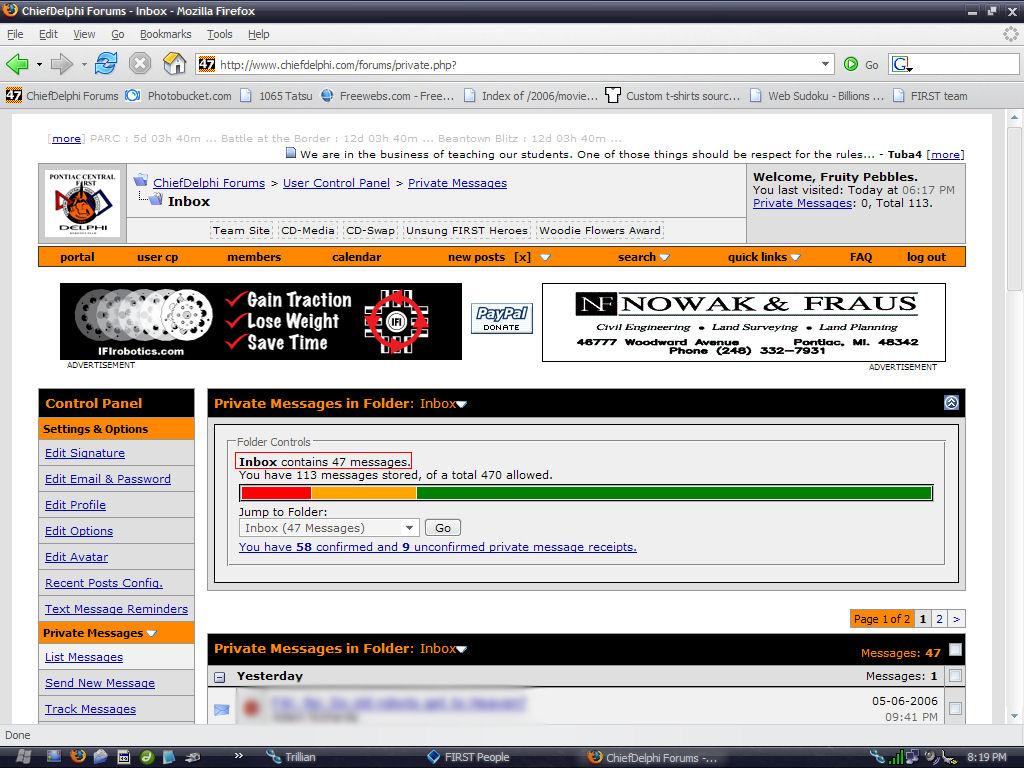Open the Help menu
Image resolution: width=1024 pixels, height=768 pixels.
pos(258,34)
